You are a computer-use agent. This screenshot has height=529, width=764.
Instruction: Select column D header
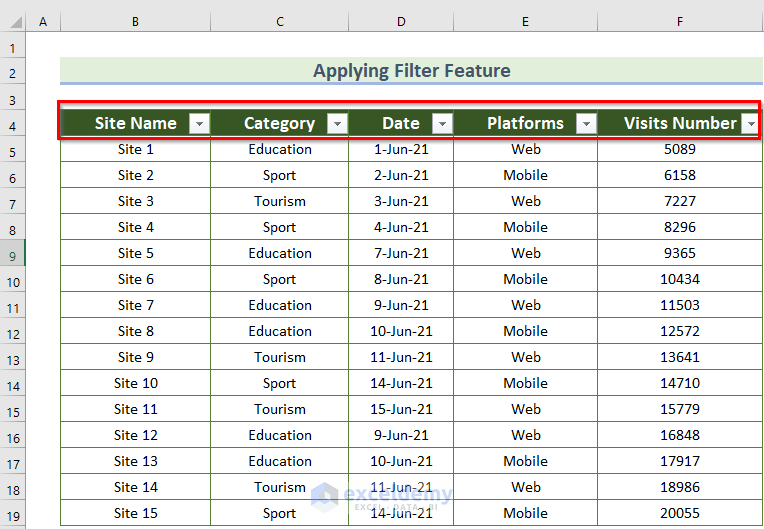(x=401, y=22)
